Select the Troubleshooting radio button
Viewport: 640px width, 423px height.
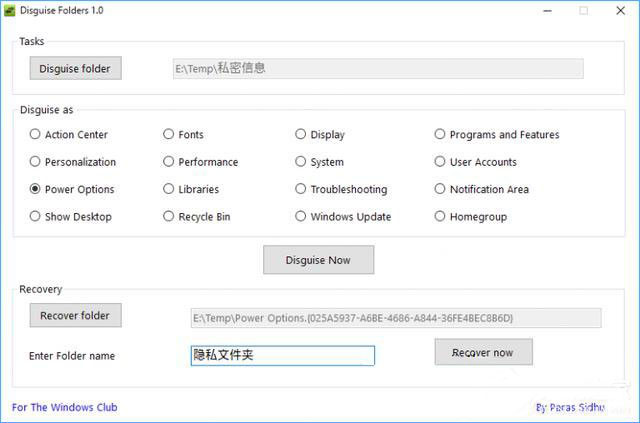coord(301,189)
